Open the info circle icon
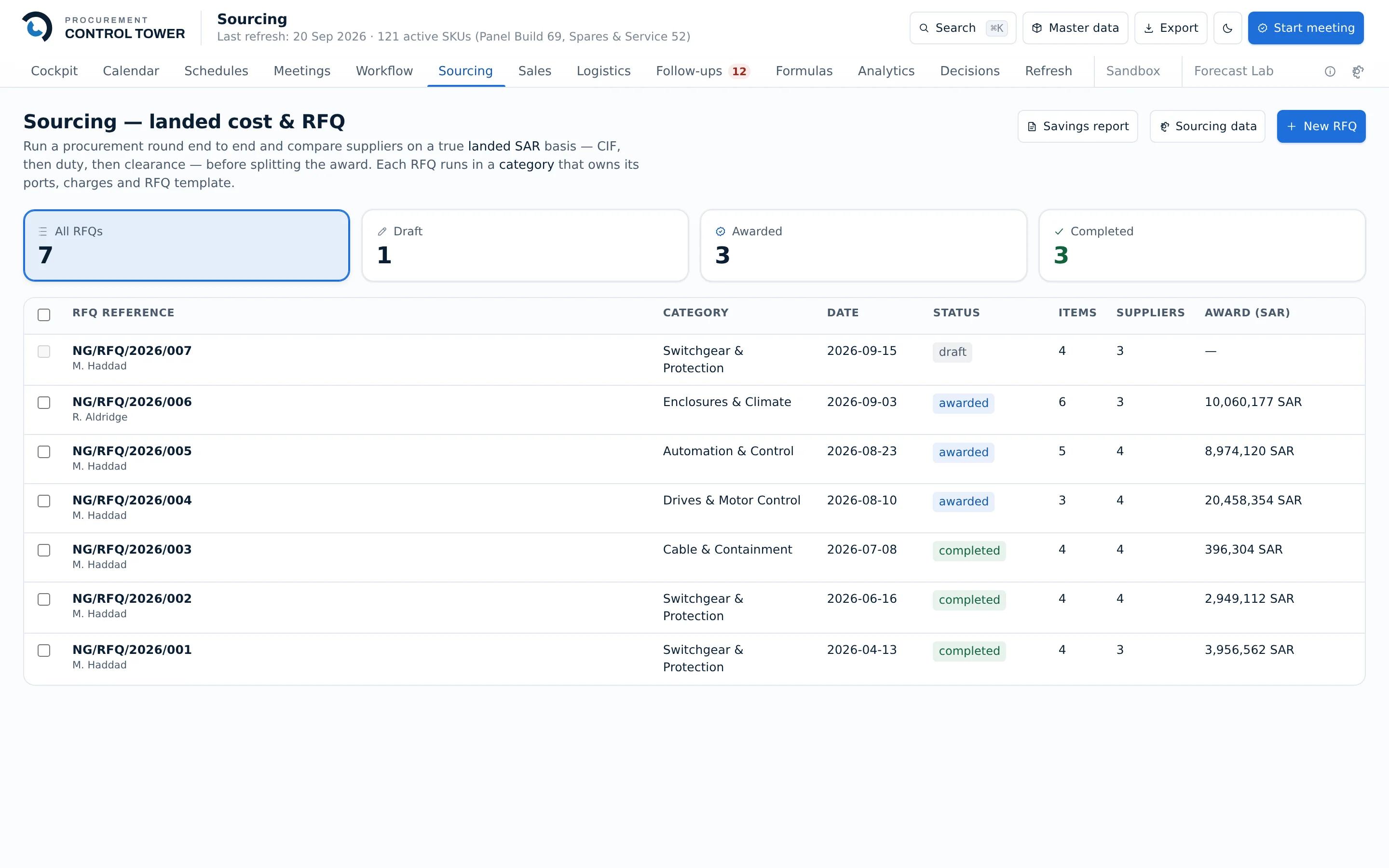Viewport: 1389px width, 868px height. [x=1330, y=71]
